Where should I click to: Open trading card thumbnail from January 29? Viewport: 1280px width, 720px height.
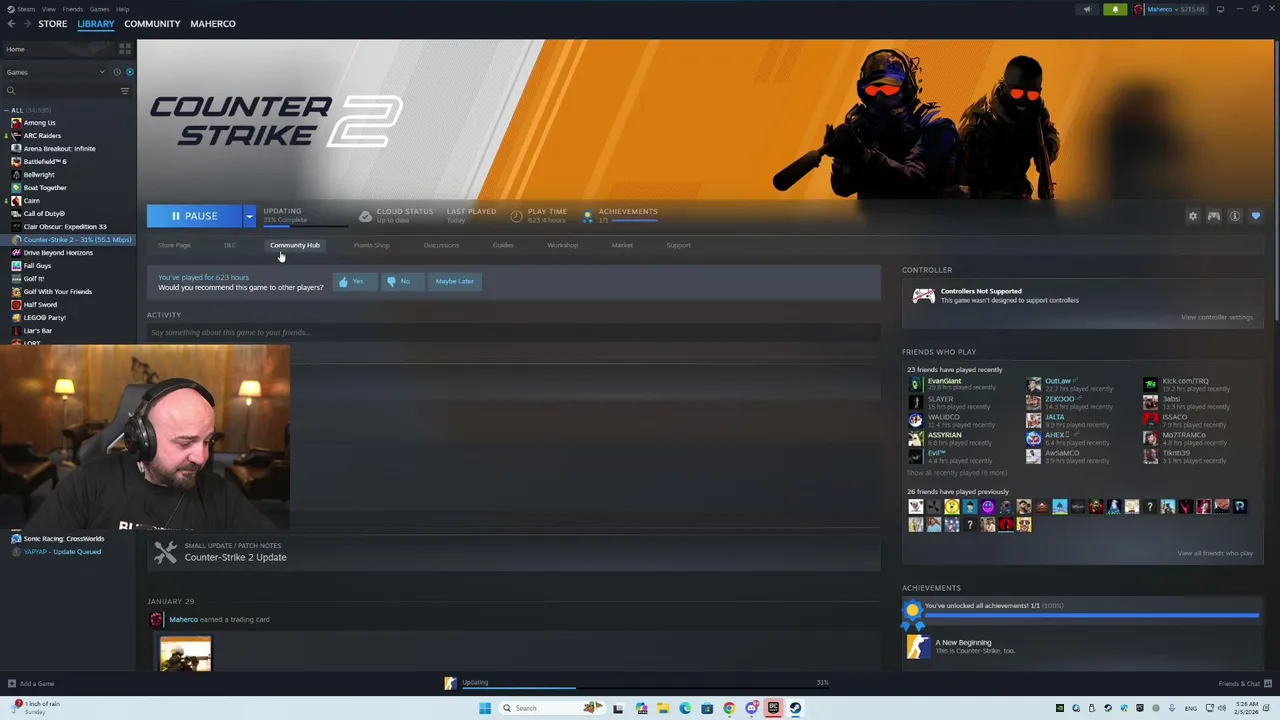[x=185, y=653]
